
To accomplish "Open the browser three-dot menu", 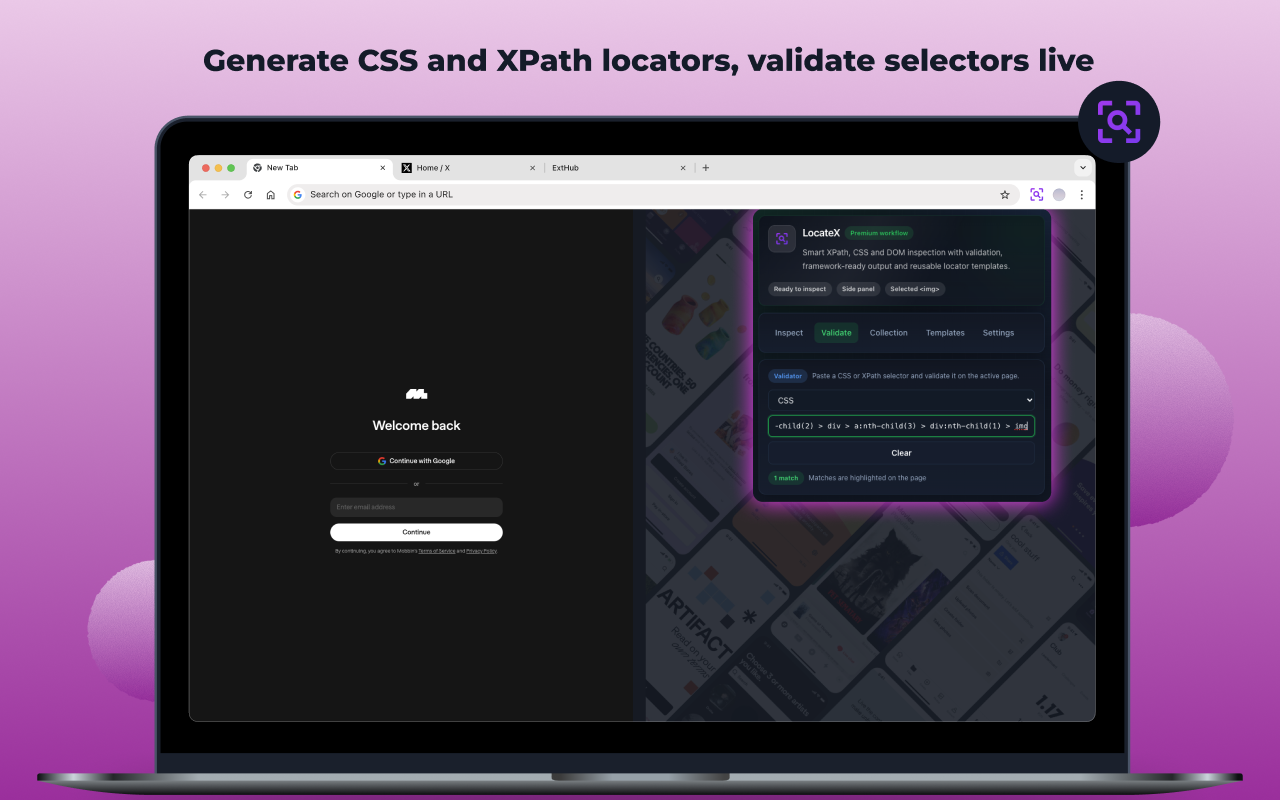I will 1081,195.
